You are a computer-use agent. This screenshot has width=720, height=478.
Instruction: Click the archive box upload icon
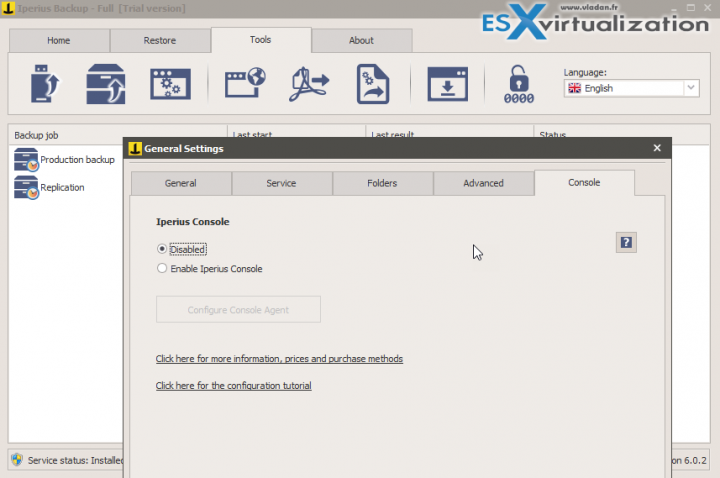click(106, 84)
